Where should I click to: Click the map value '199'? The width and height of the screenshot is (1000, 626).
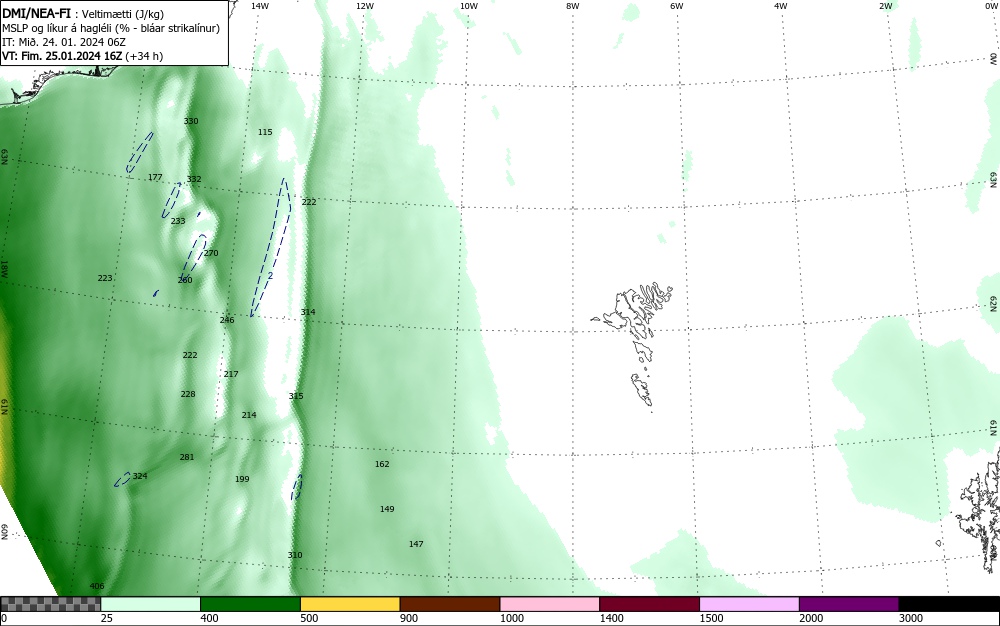point(242,479)
